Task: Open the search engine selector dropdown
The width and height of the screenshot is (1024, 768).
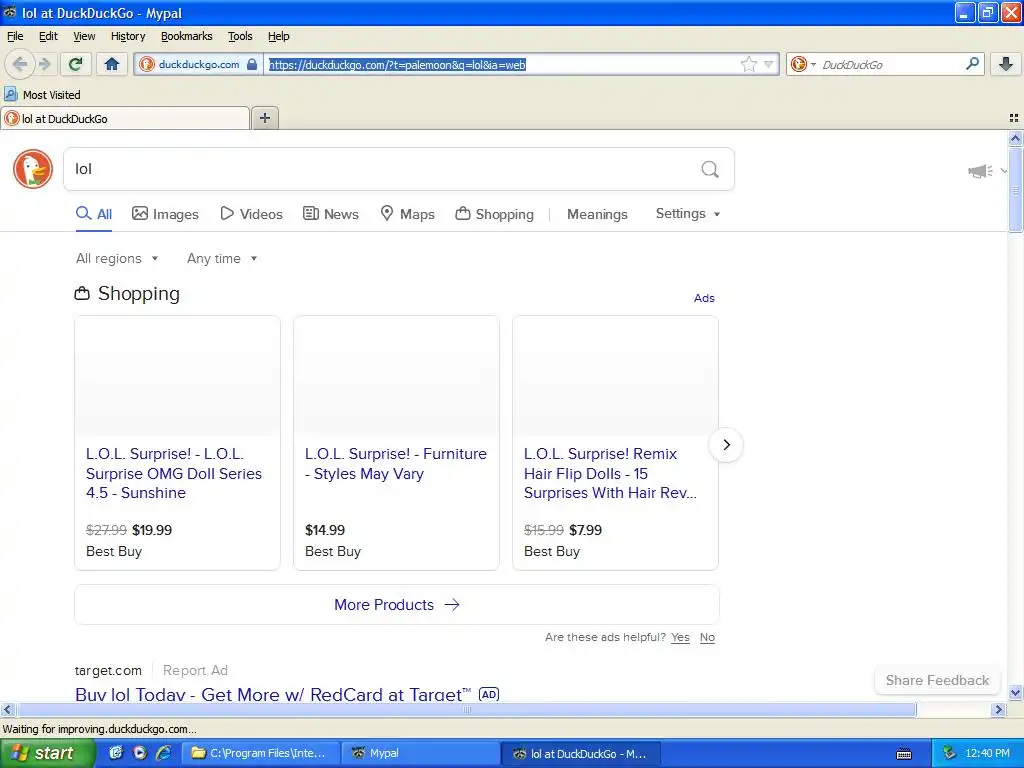Action: pyautogui.click(x=803, y=64)
